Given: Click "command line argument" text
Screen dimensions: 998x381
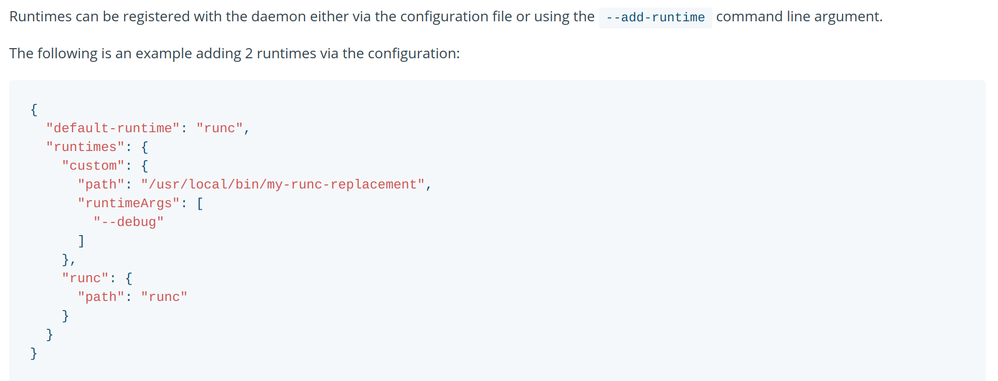Looking at the screenshot, I should tap(799, 17).
